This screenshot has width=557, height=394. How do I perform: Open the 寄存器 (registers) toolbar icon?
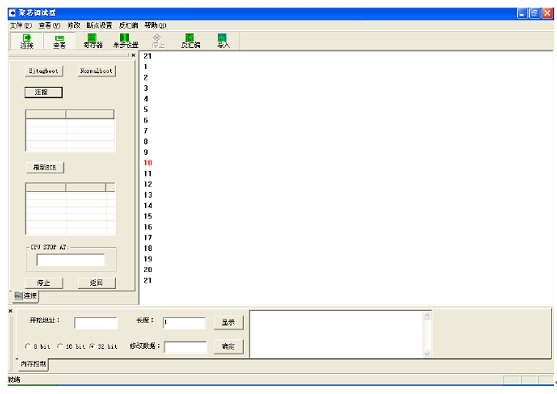coord(92,41)
